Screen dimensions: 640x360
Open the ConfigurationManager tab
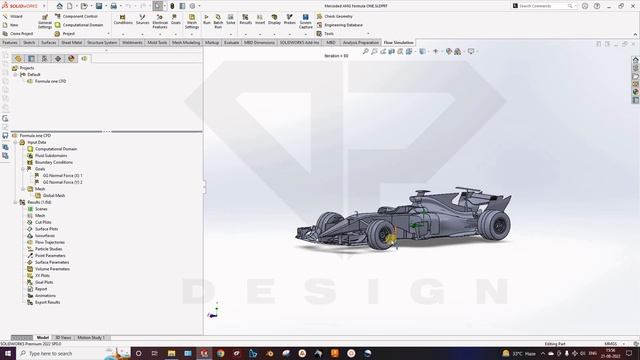coord(44,59)
